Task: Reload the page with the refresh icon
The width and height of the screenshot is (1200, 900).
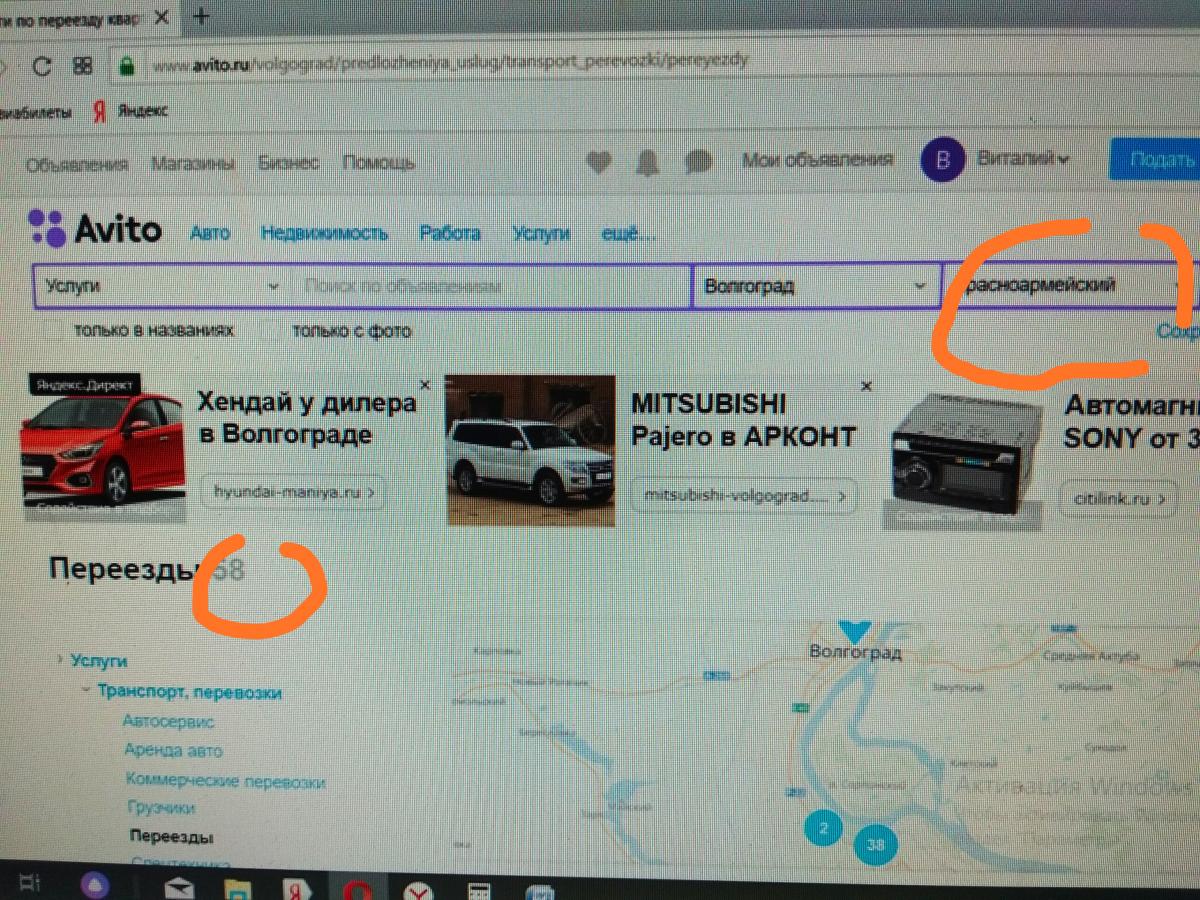Action: (42, 67)
